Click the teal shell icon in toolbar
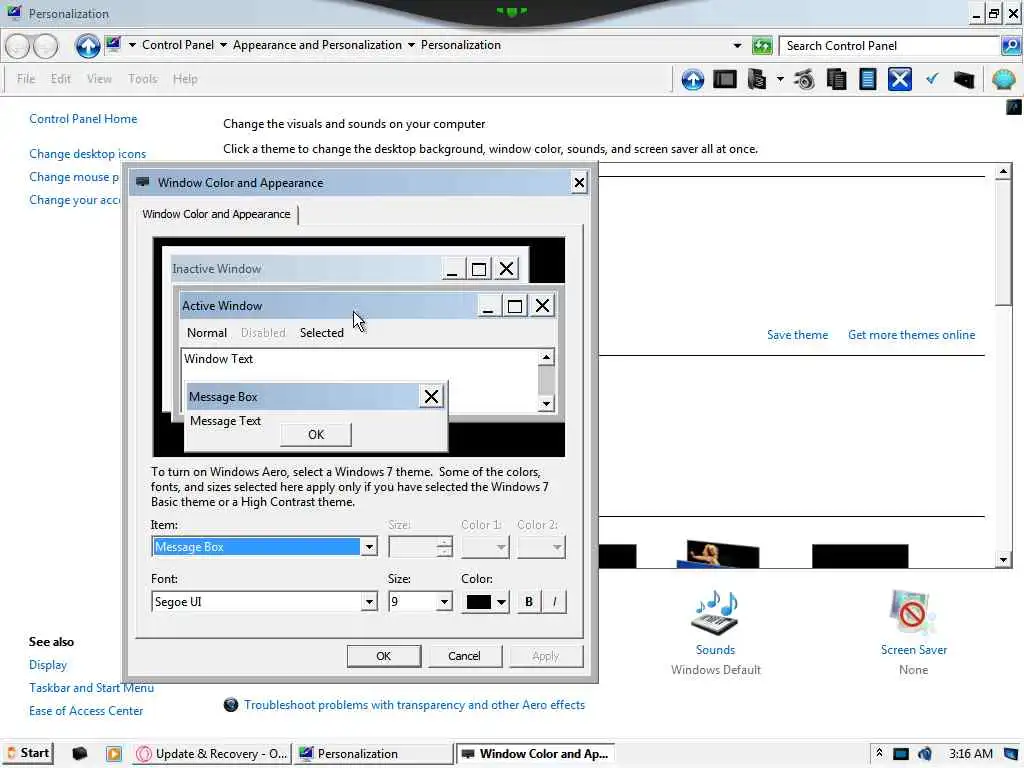 [x=1004, y=80]
